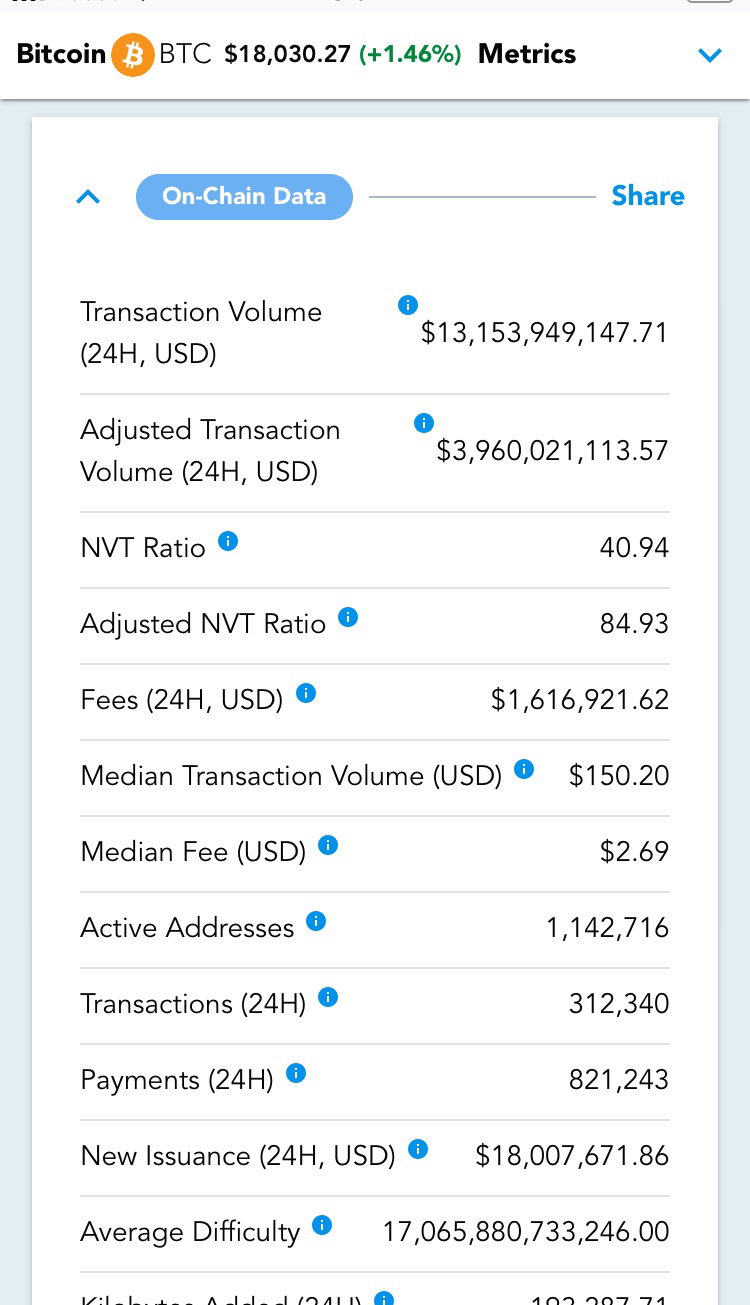Tap info icon for Median Transaction Volume

(524, 769)
